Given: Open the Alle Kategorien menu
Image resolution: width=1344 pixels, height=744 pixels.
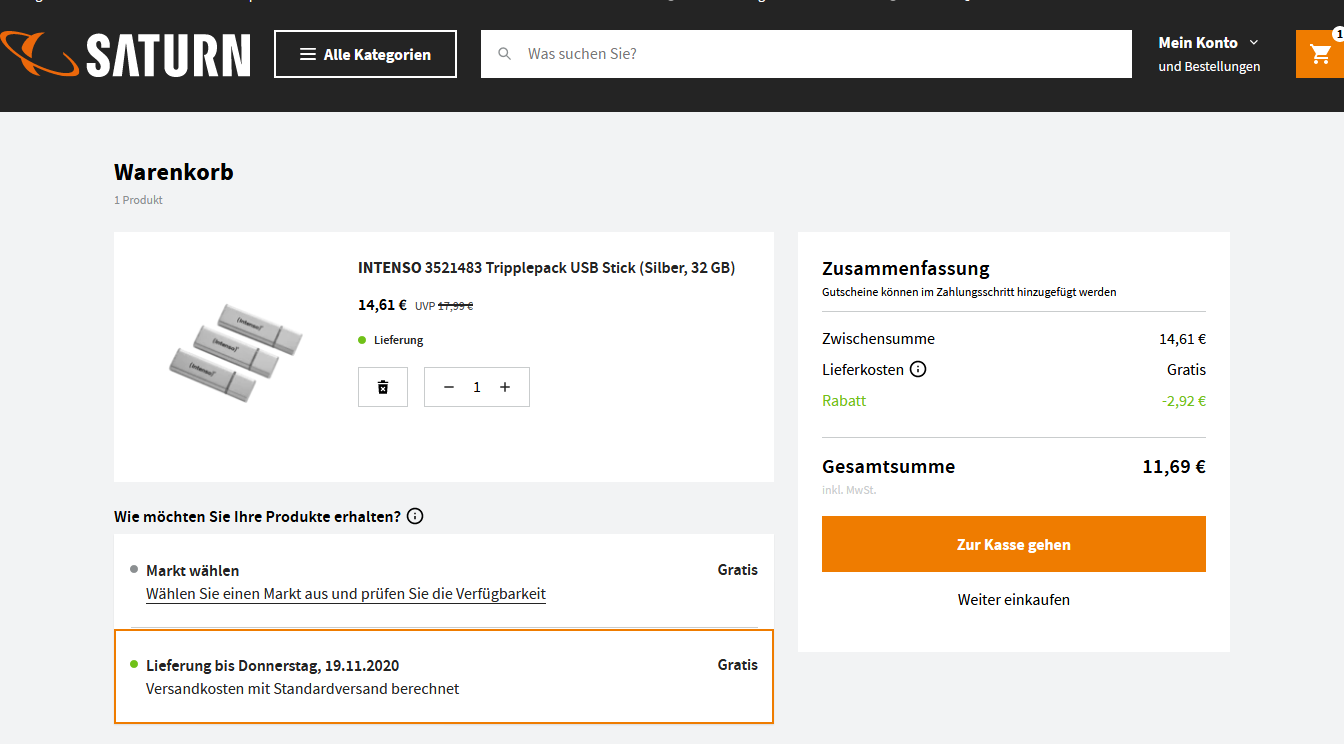Looking at the screenshot, I should 365,54.
